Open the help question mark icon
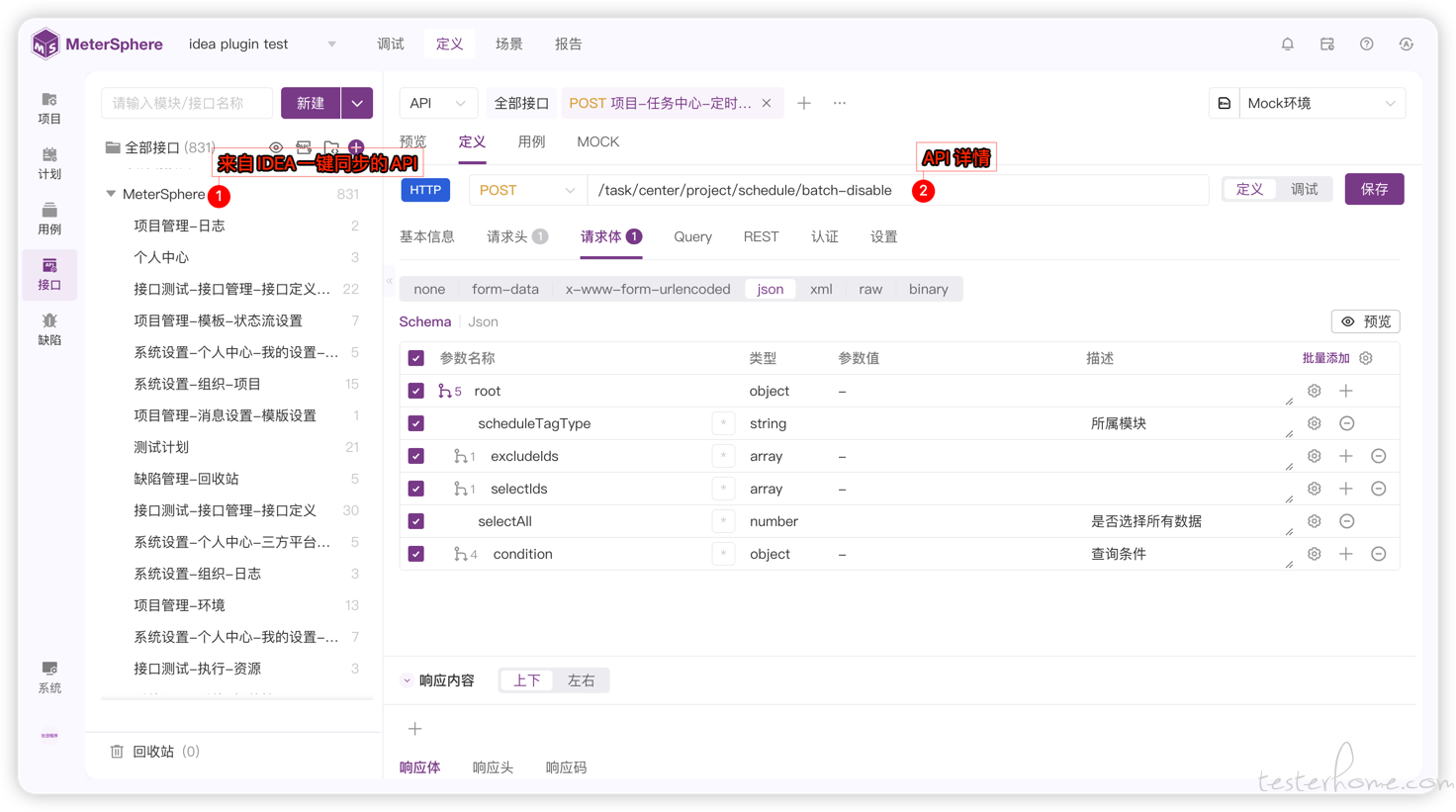Viewport: 1456px width, 812px height. [x=1366, y=45]
